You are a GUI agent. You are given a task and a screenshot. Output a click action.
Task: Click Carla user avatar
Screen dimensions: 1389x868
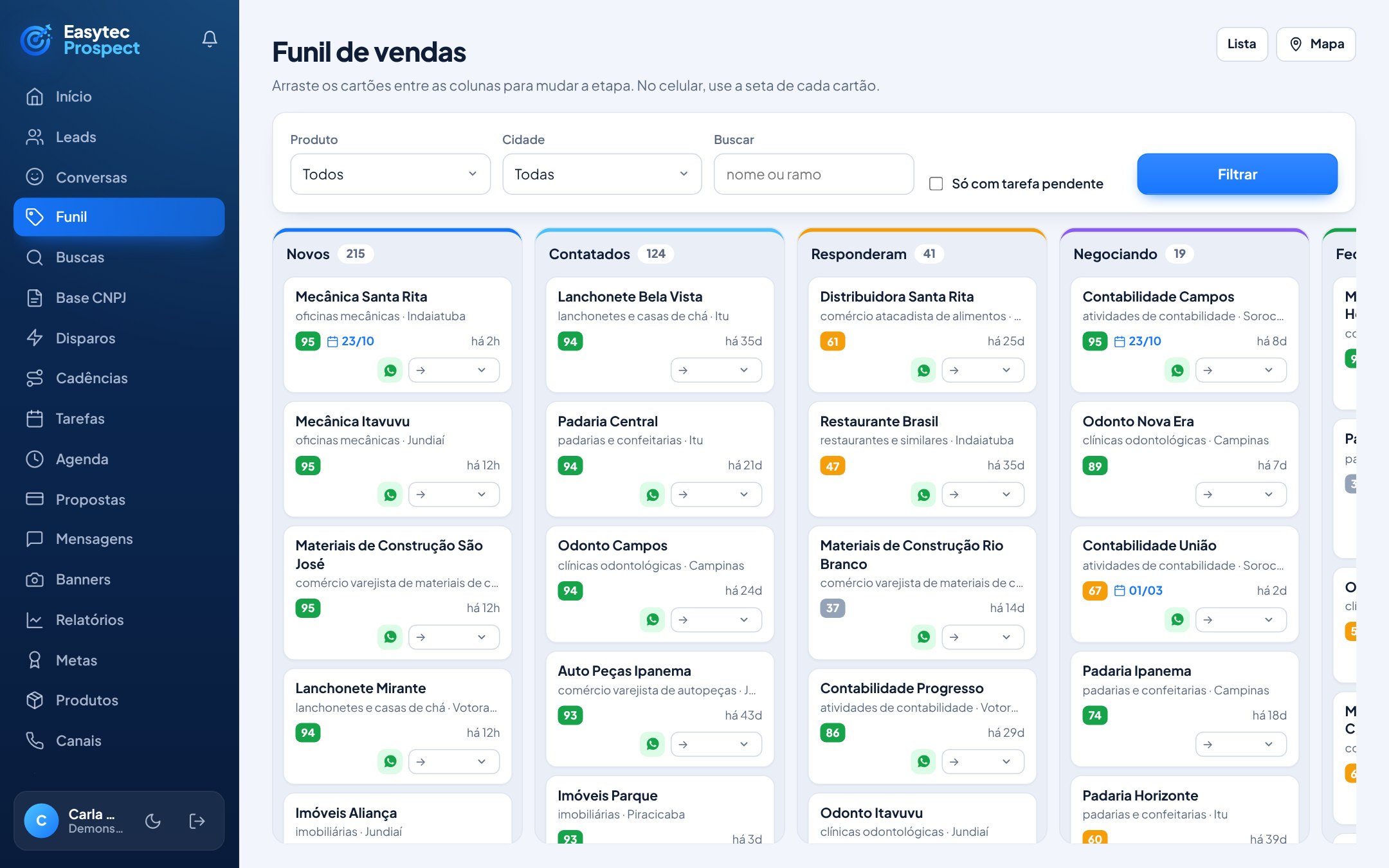click(41, 821)
